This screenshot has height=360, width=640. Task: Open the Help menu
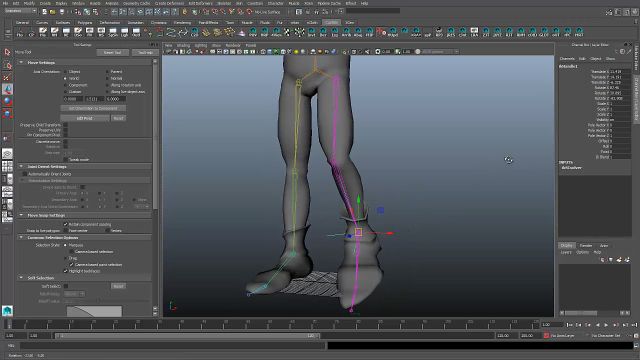(x=364, y=3)
